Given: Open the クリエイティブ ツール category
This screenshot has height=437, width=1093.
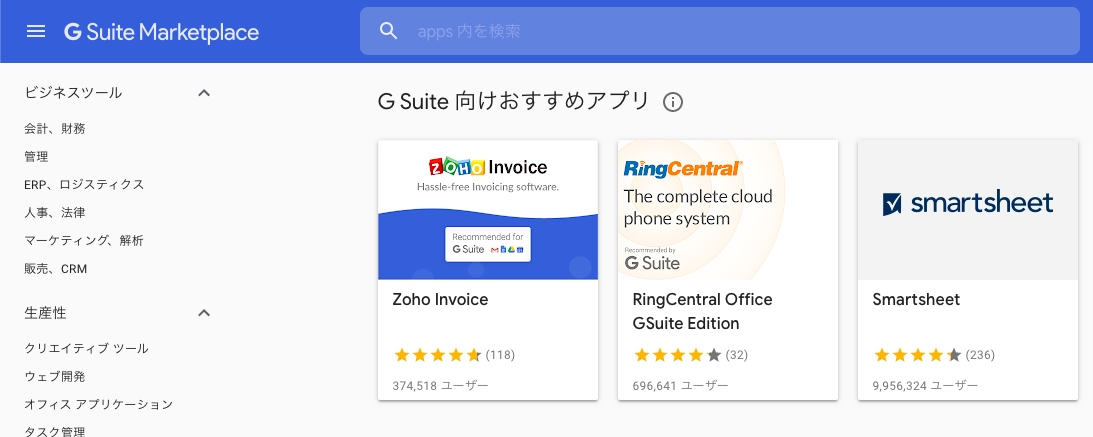Looking at the screenshot, I should click(x=86, y=348).
